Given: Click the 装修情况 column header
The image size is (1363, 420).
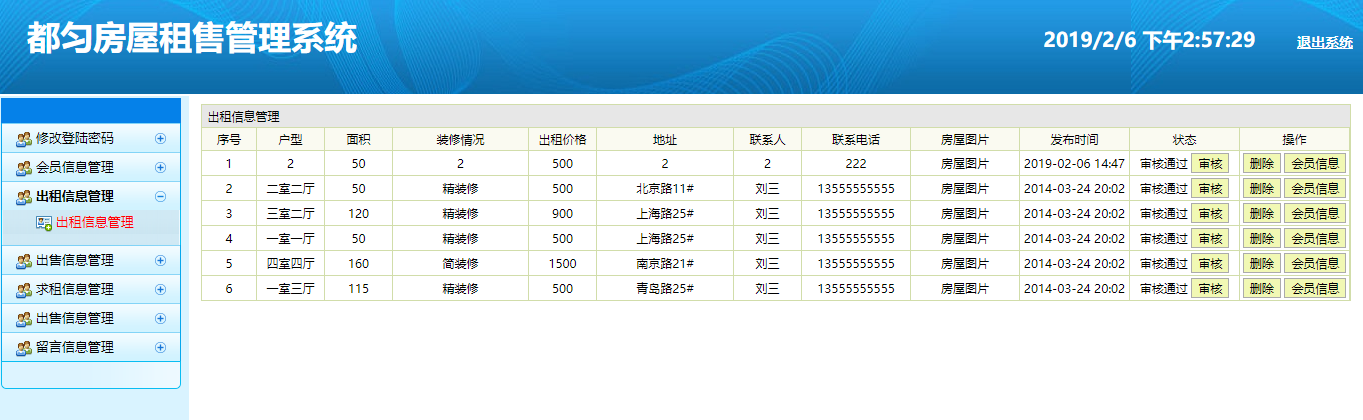Looking at the screenshot, I should [460, 140].
